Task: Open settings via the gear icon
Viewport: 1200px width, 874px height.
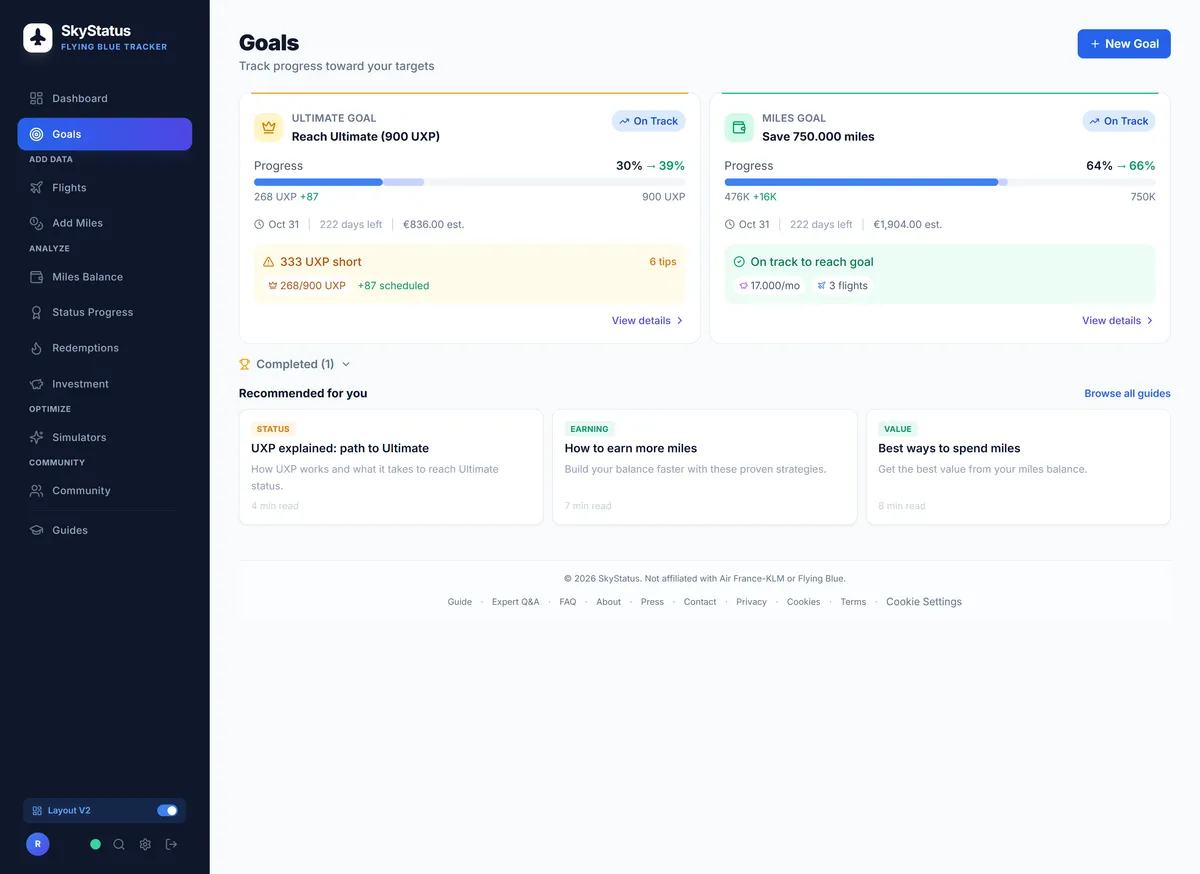Action: coord(144,844)
